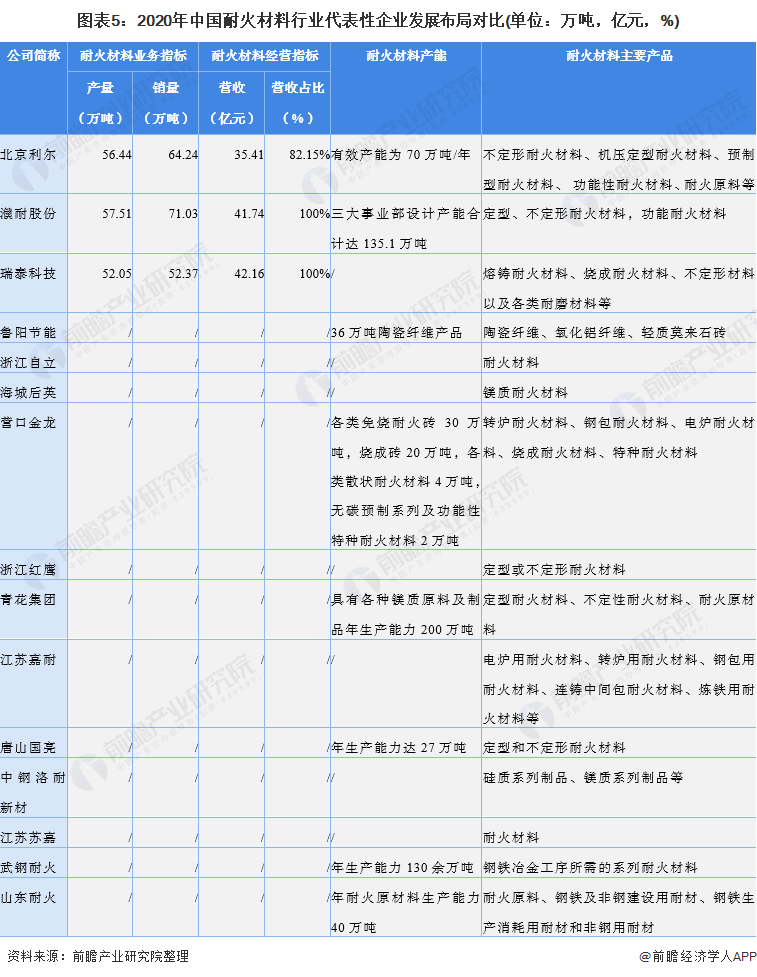Viewport: 757px width, 977px height.
Task: Click products cell '陶瓷纤维、氧化铝纤维、轻质莫来石砖'
Action: tap(604, 333)
